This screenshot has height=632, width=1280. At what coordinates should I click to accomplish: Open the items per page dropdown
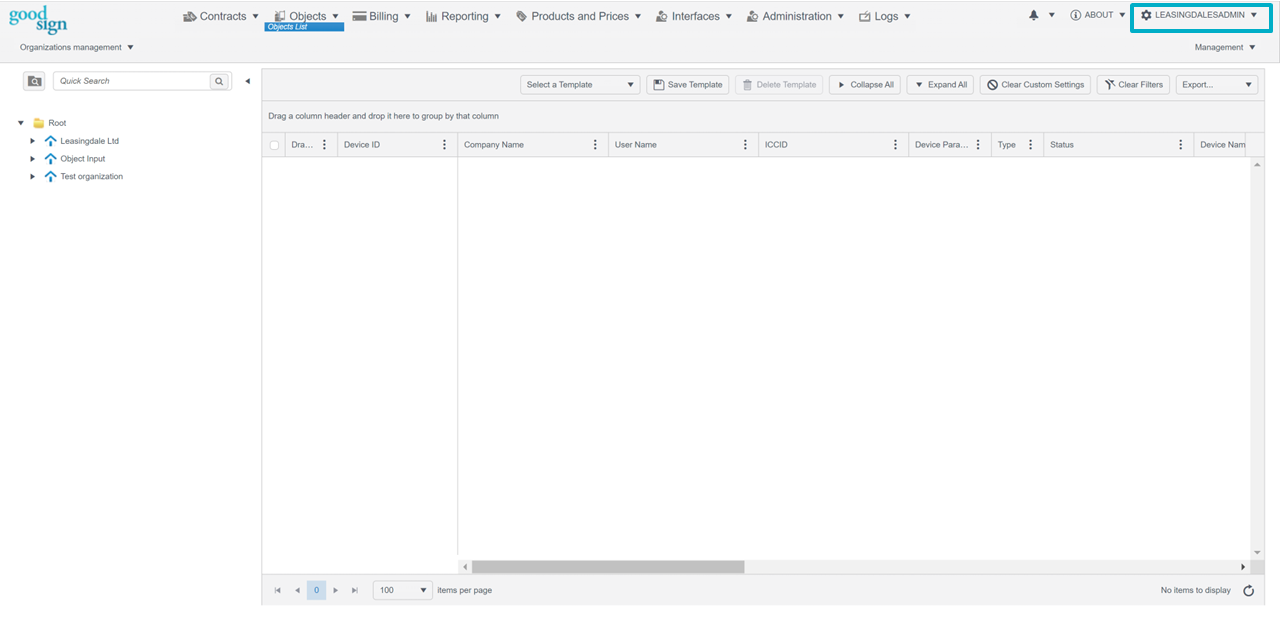(x=402, y=591)
